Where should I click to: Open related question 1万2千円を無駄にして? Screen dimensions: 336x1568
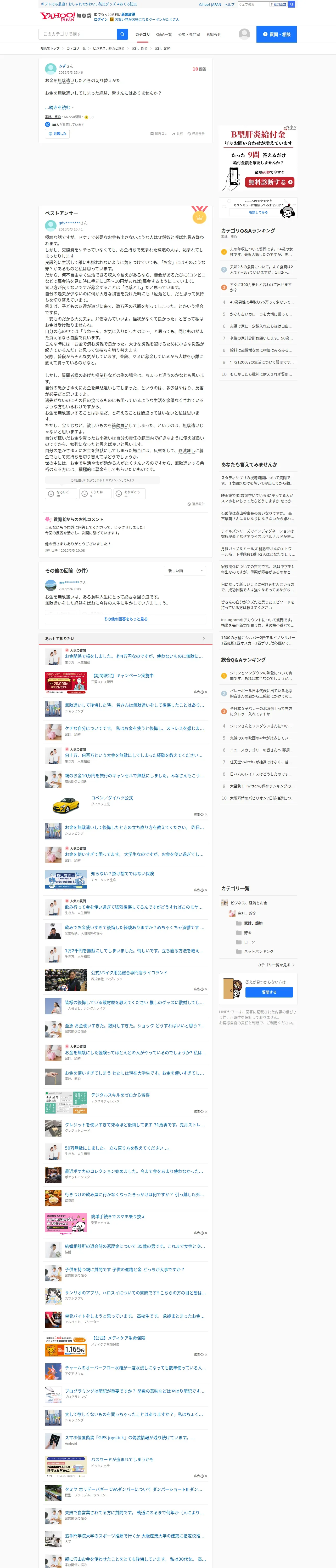134,950
